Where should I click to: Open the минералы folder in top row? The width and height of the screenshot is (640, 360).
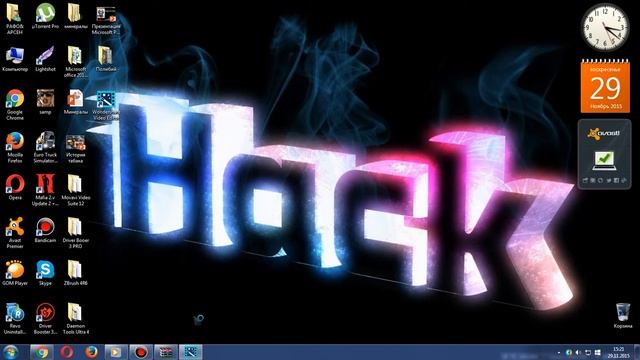point(75,17)
